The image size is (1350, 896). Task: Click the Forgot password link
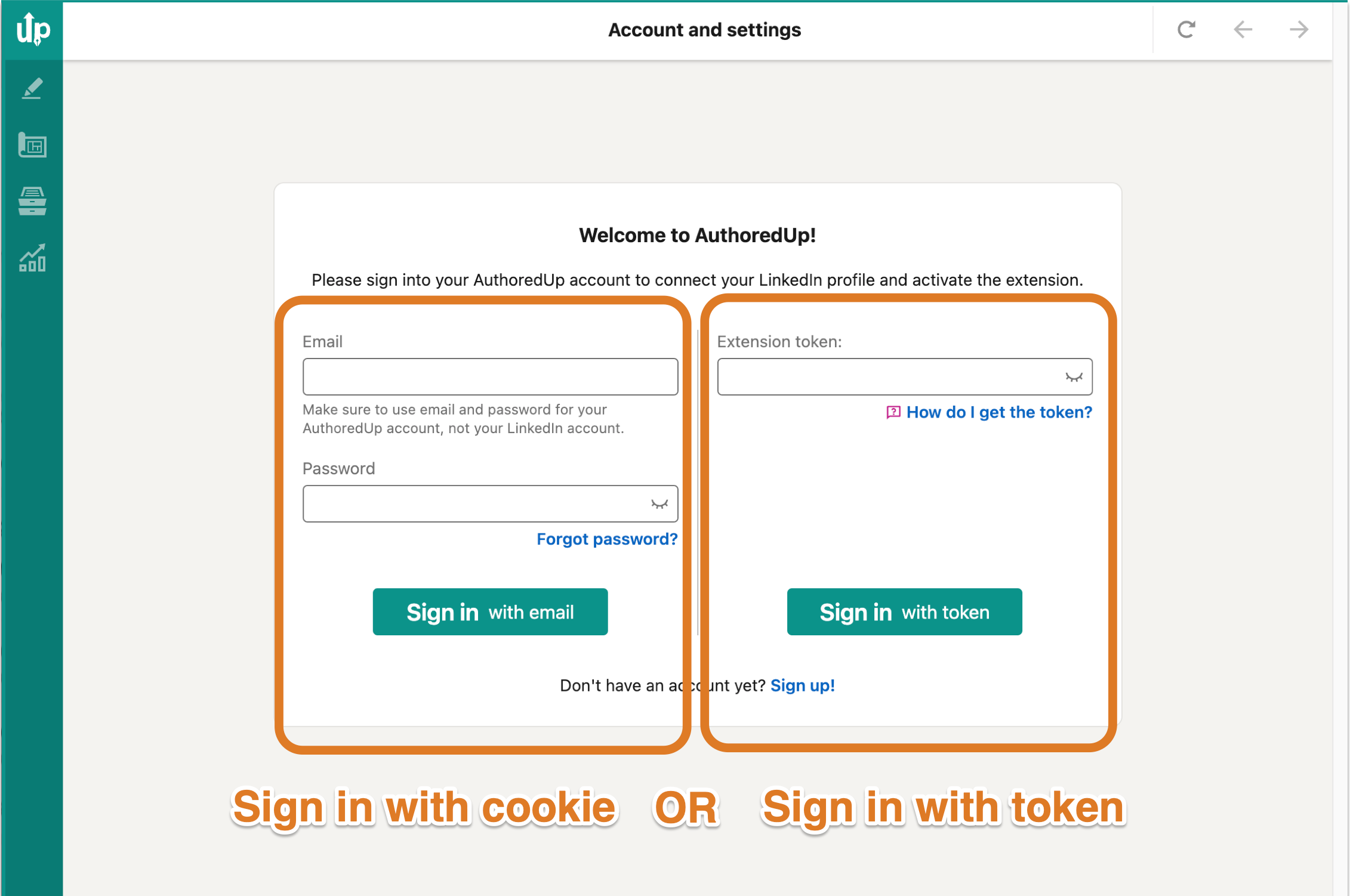[608, 538]
